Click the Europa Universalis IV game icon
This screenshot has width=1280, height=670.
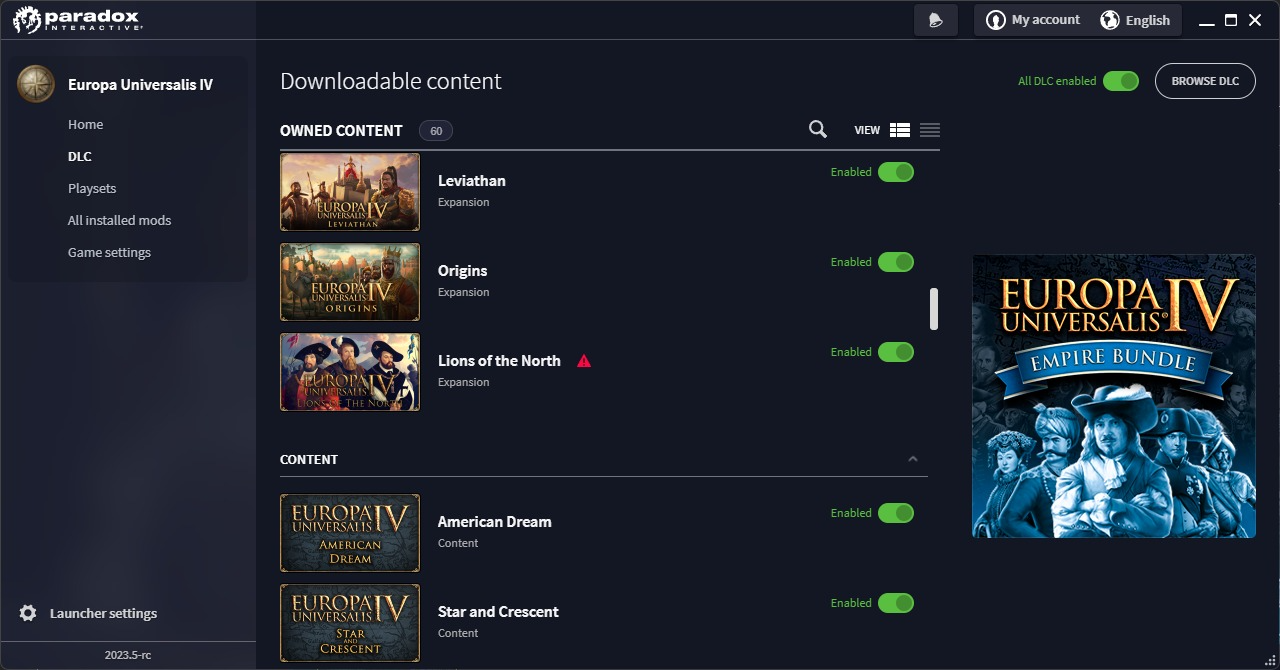[x=36, y=84]
